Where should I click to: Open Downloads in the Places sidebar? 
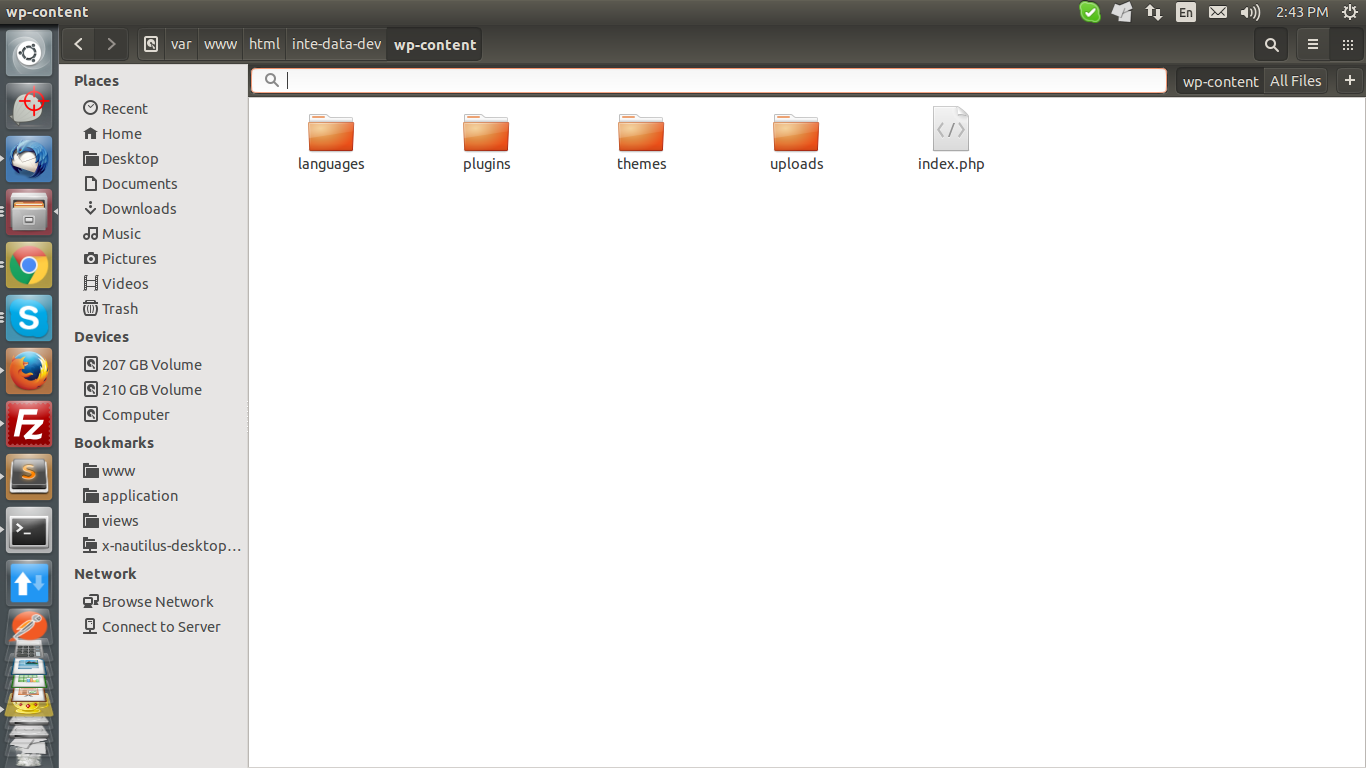tap(139, 208)
